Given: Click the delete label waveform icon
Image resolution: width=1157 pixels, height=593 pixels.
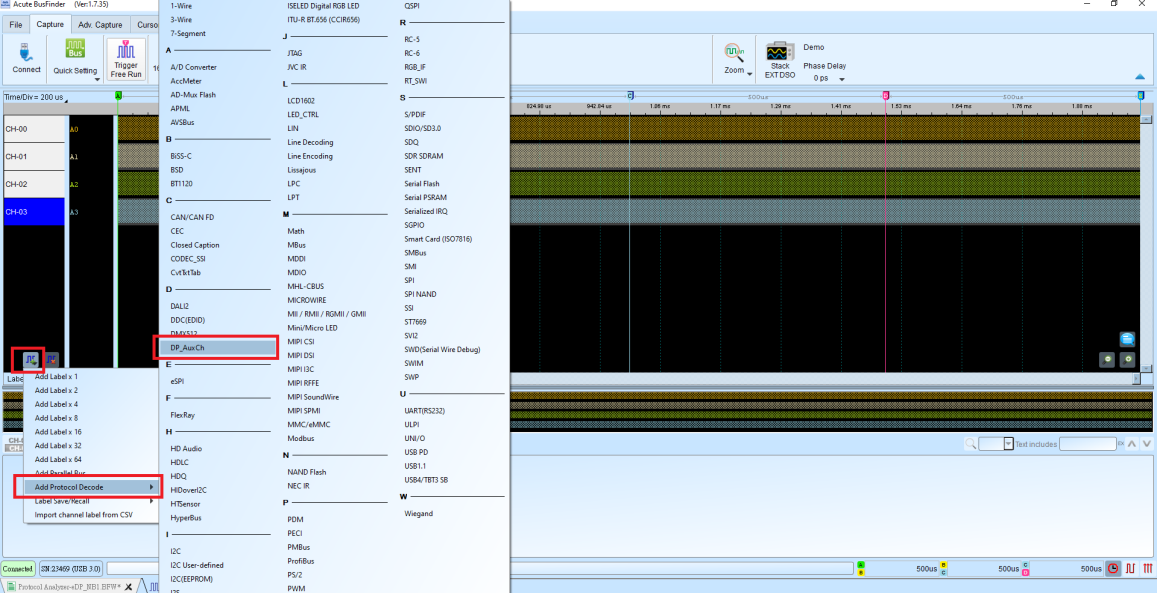Looking at the screenshot, I should pos(52,360).
